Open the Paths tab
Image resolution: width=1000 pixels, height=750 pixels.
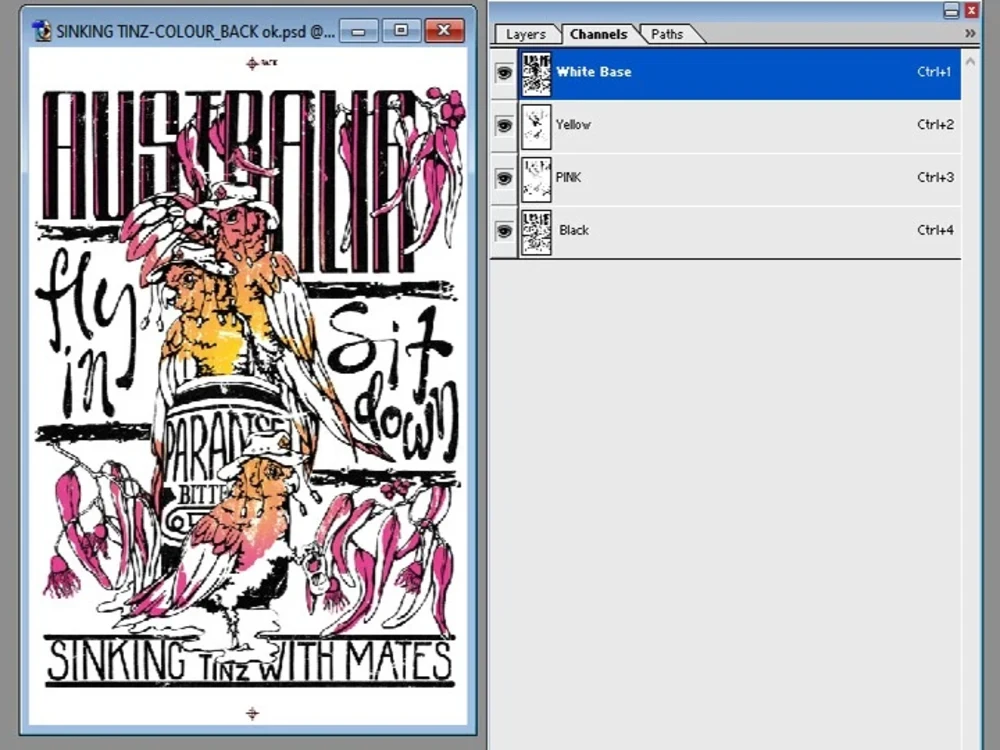(664, 33)
